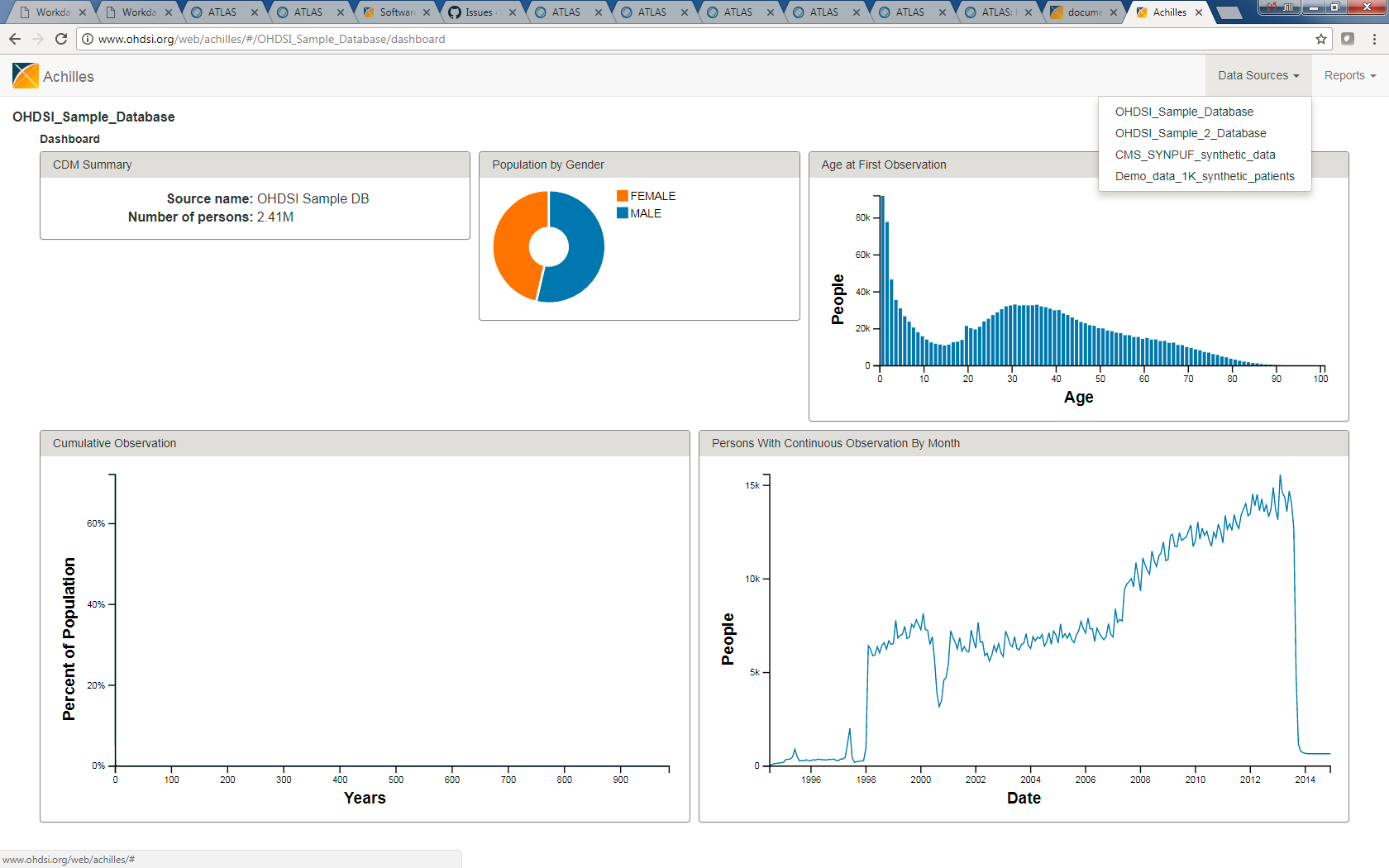Click the blue MALE legend swatch
The image size is (1389, 868).
pos(622,213)
